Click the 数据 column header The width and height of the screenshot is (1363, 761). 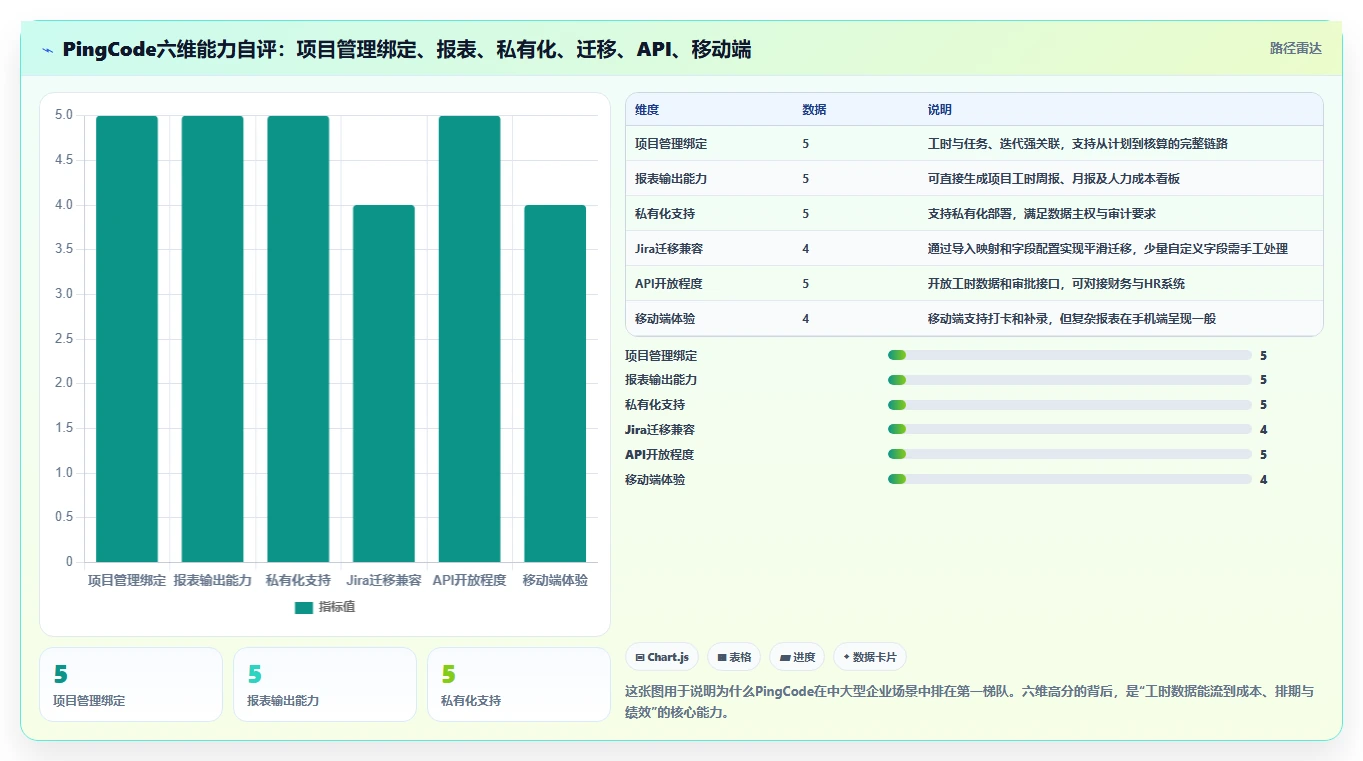click(x=814, y=110)
